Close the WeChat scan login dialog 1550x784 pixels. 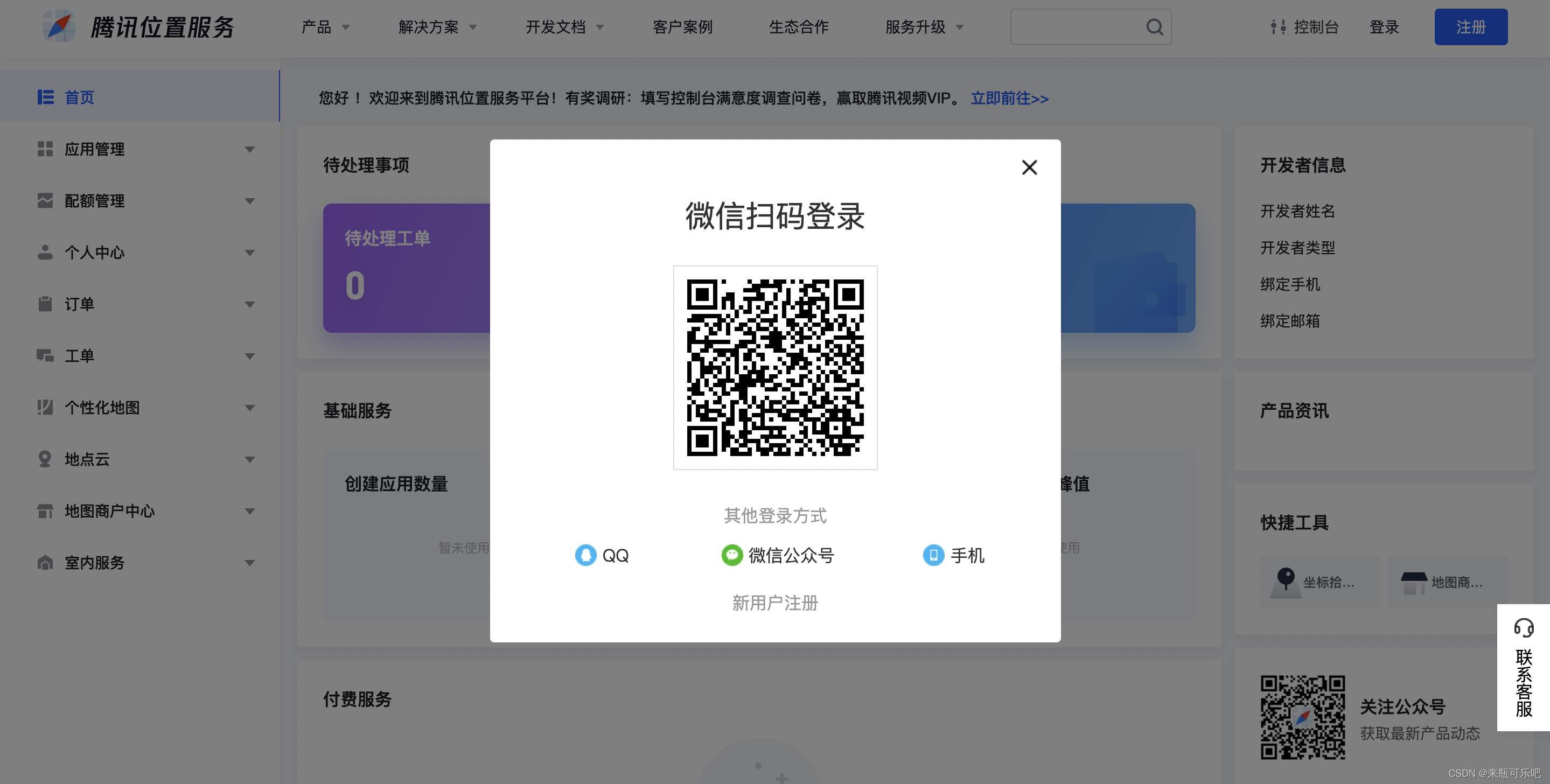click(x=1029, y=167)
